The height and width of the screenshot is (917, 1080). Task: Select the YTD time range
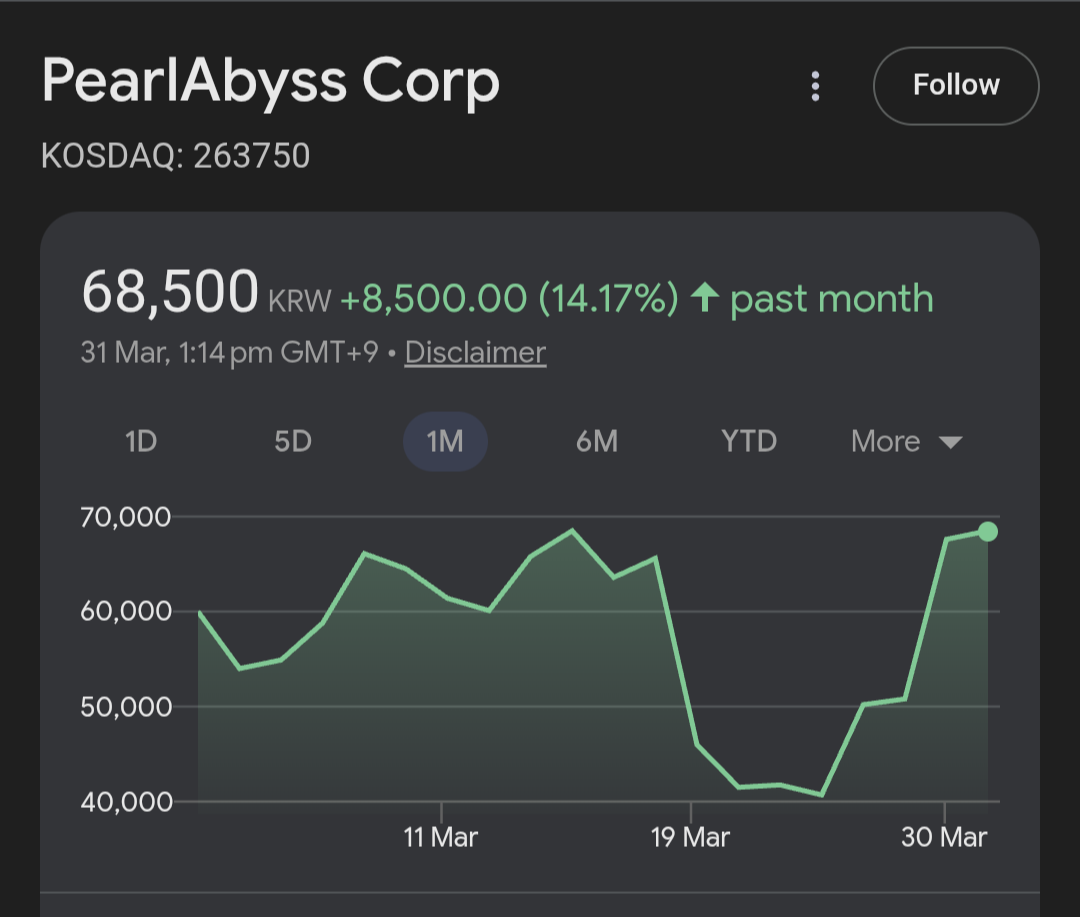click(749, 441)
